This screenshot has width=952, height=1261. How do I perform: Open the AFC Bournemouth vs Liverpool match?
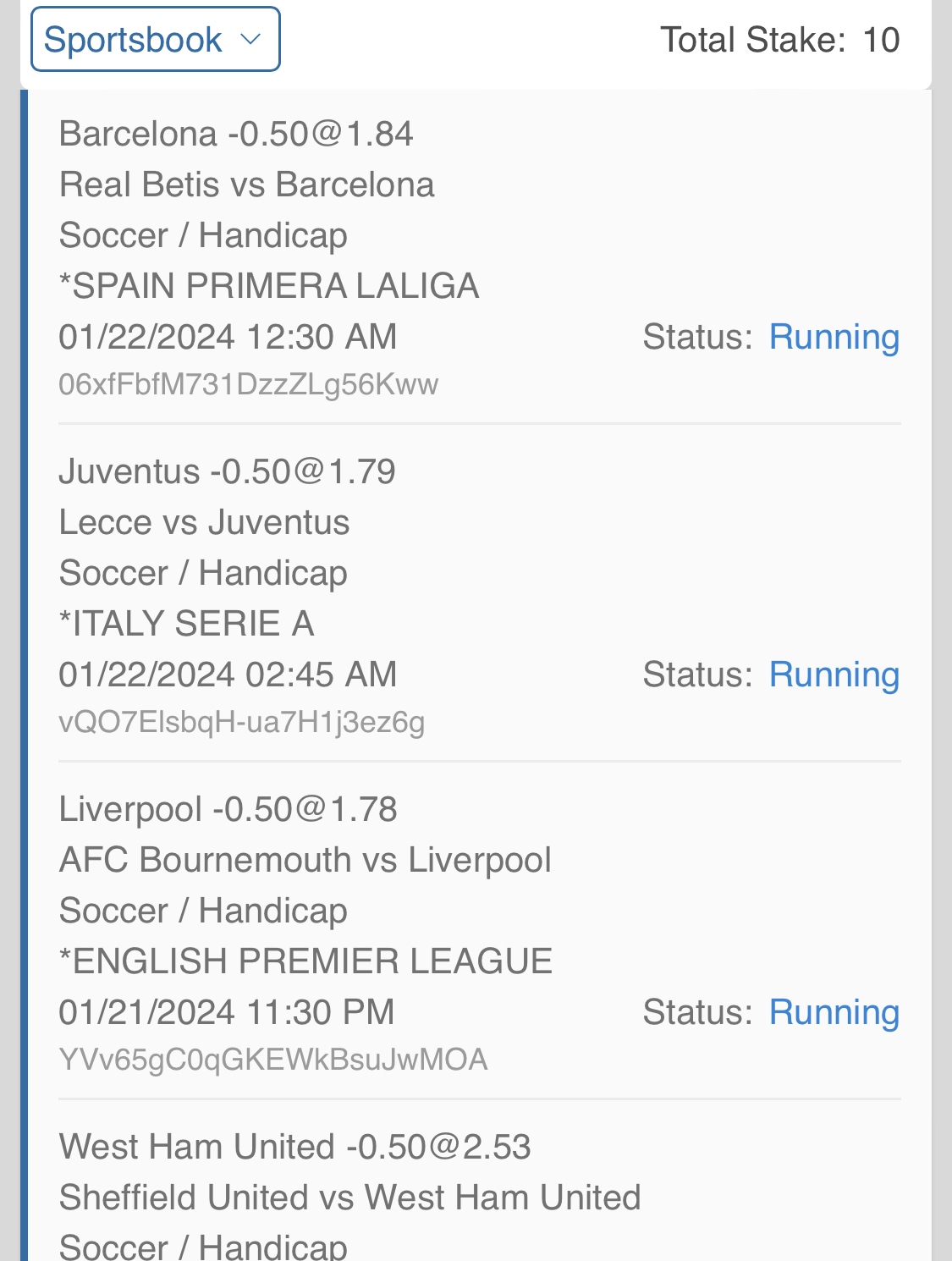pos(305,860)
